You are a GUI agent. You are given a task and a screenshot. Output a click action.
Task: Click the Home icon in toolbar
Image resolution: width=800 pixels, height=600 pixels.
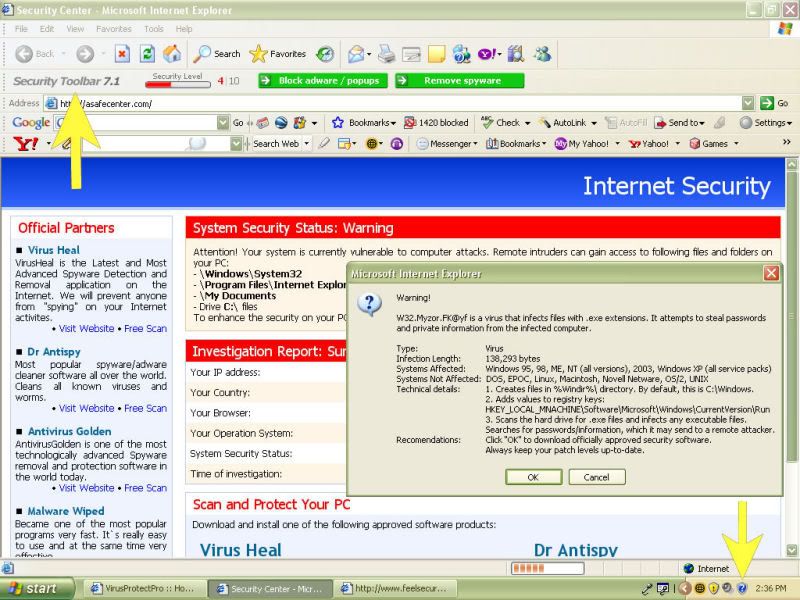pos(172,54)
